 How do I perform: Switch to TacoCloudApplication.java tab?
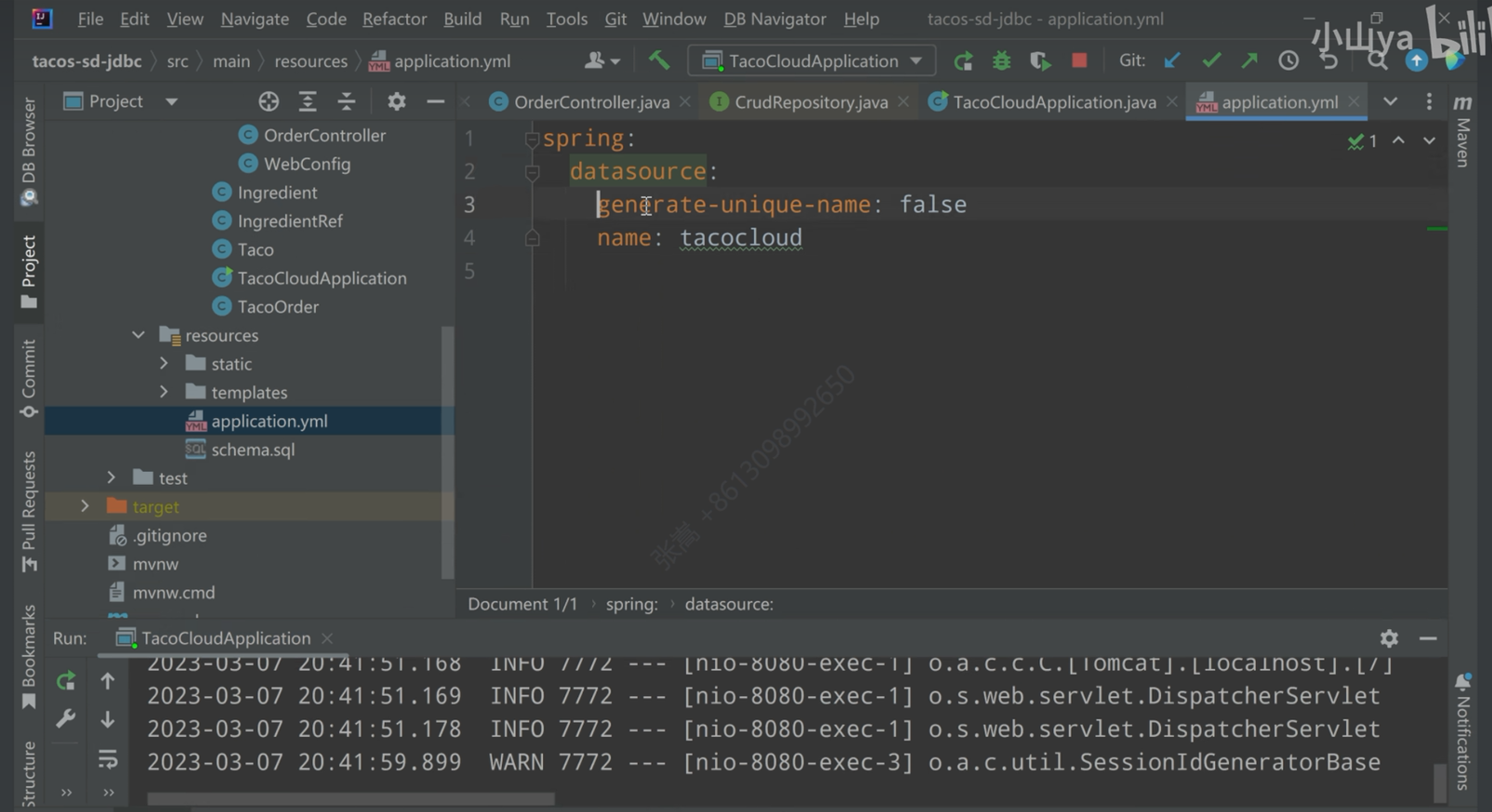(x=1054, y=102)
